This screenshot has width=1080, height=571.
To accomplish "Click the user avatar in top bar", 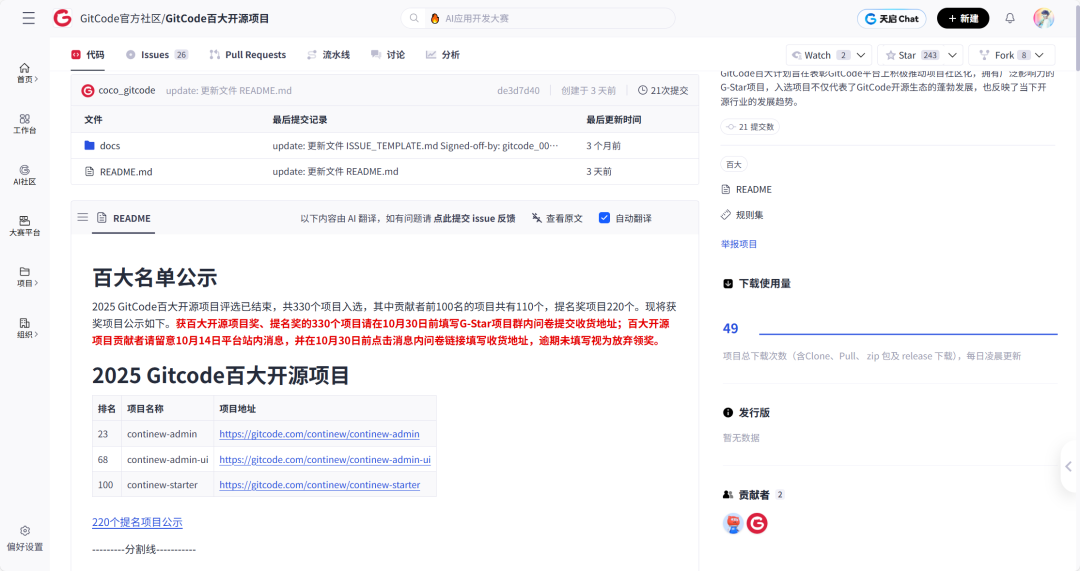I will click(x=1043, y=18).
